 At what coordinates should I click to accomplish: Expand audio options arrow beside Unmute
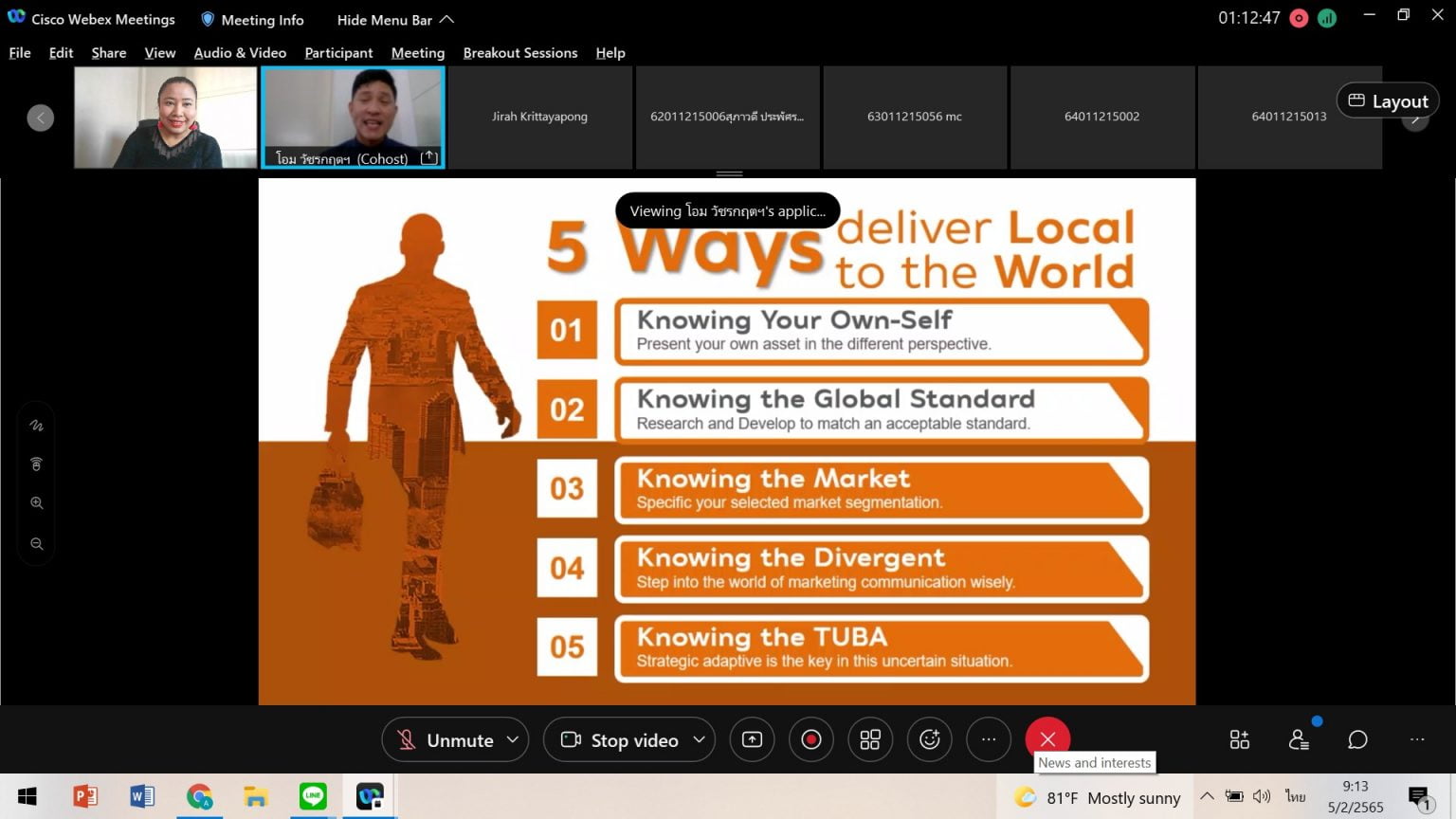click(x=513, y=739)
